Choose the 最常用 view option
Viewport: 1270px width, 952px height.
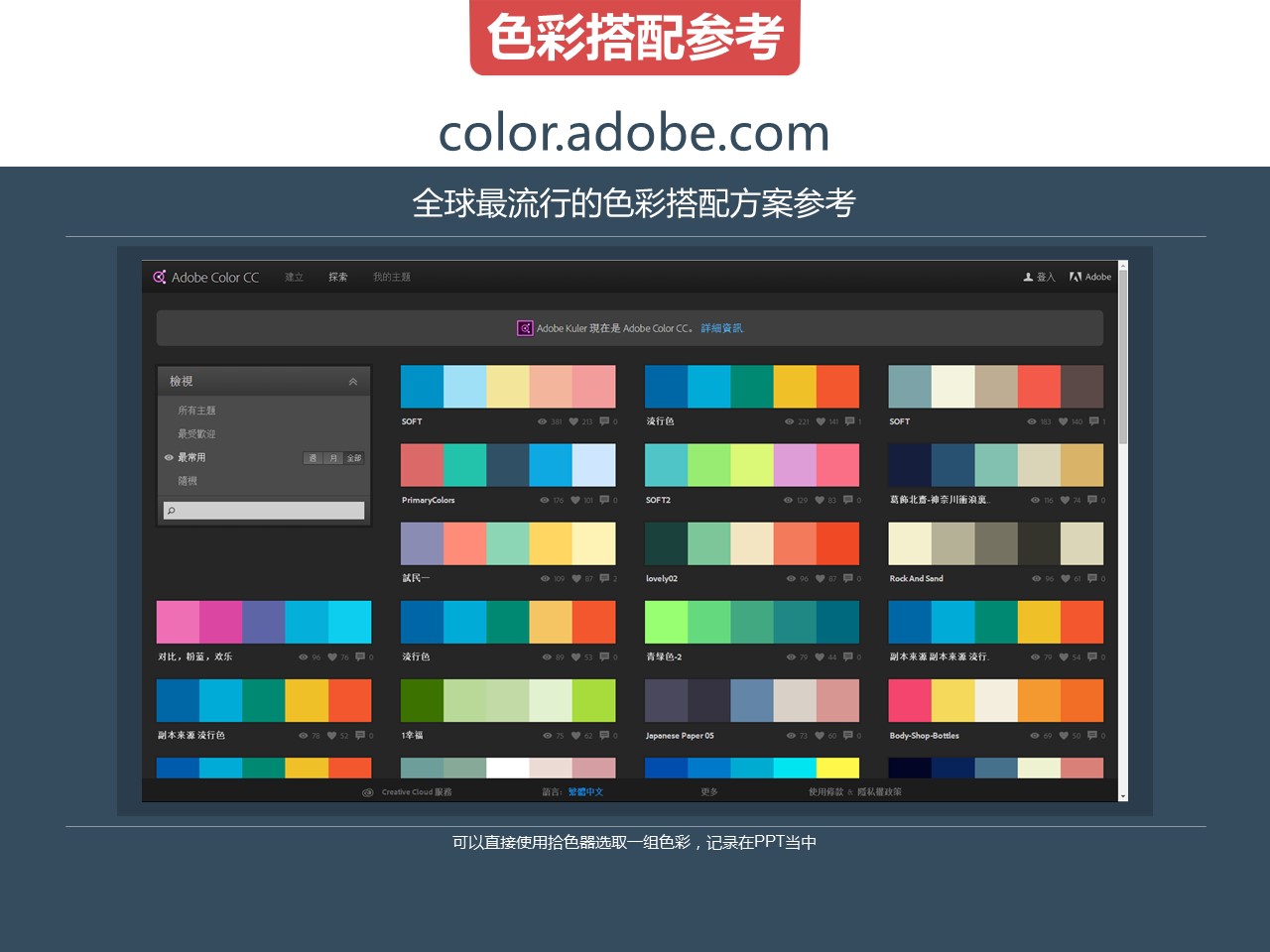(191, 457)
